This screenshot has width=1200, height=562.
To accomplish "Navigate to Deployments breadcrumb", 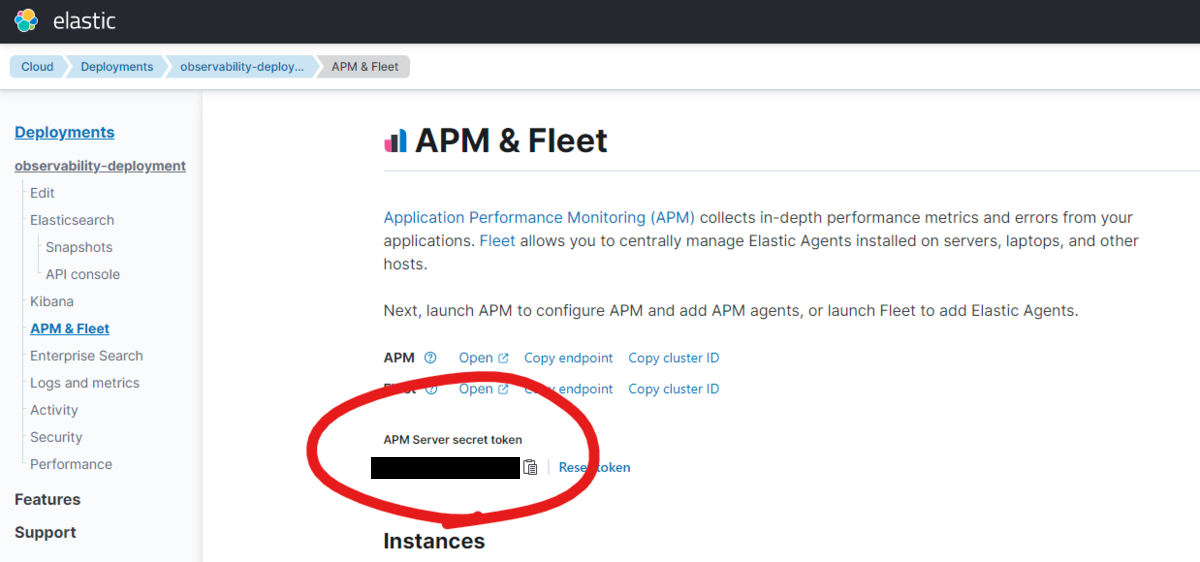I will [x=117, y=67].
